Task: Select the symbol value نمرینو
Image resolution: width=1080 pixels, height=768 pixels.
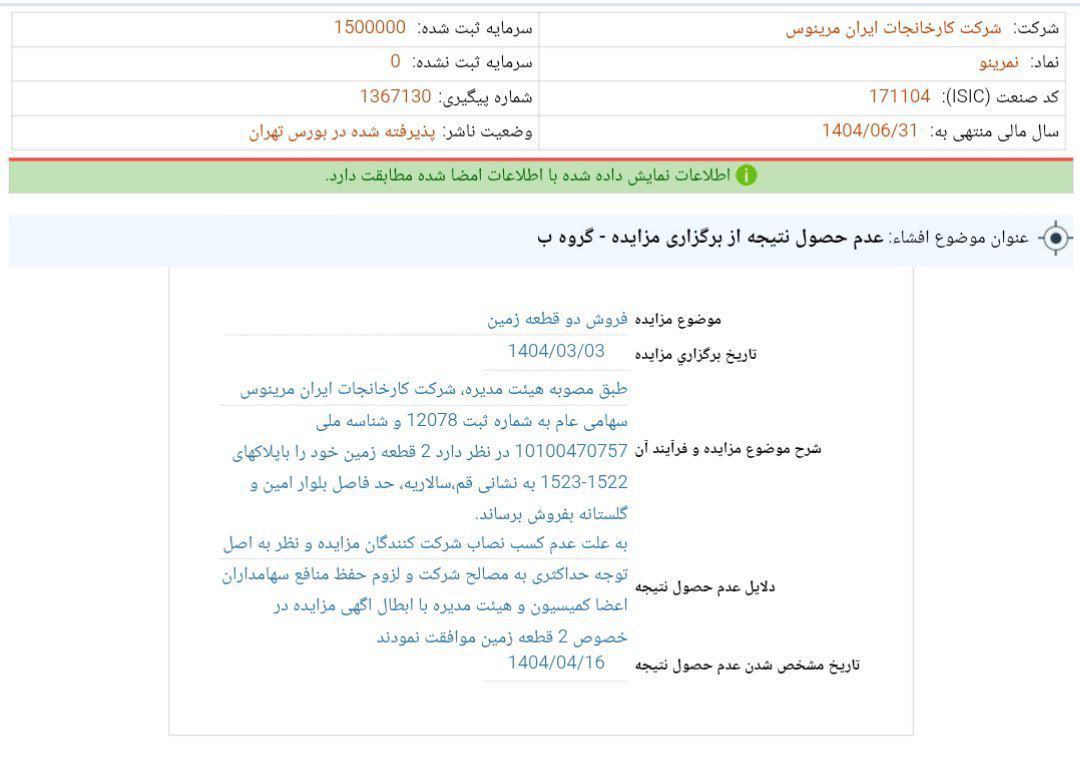Action: [x=999, y=63]
